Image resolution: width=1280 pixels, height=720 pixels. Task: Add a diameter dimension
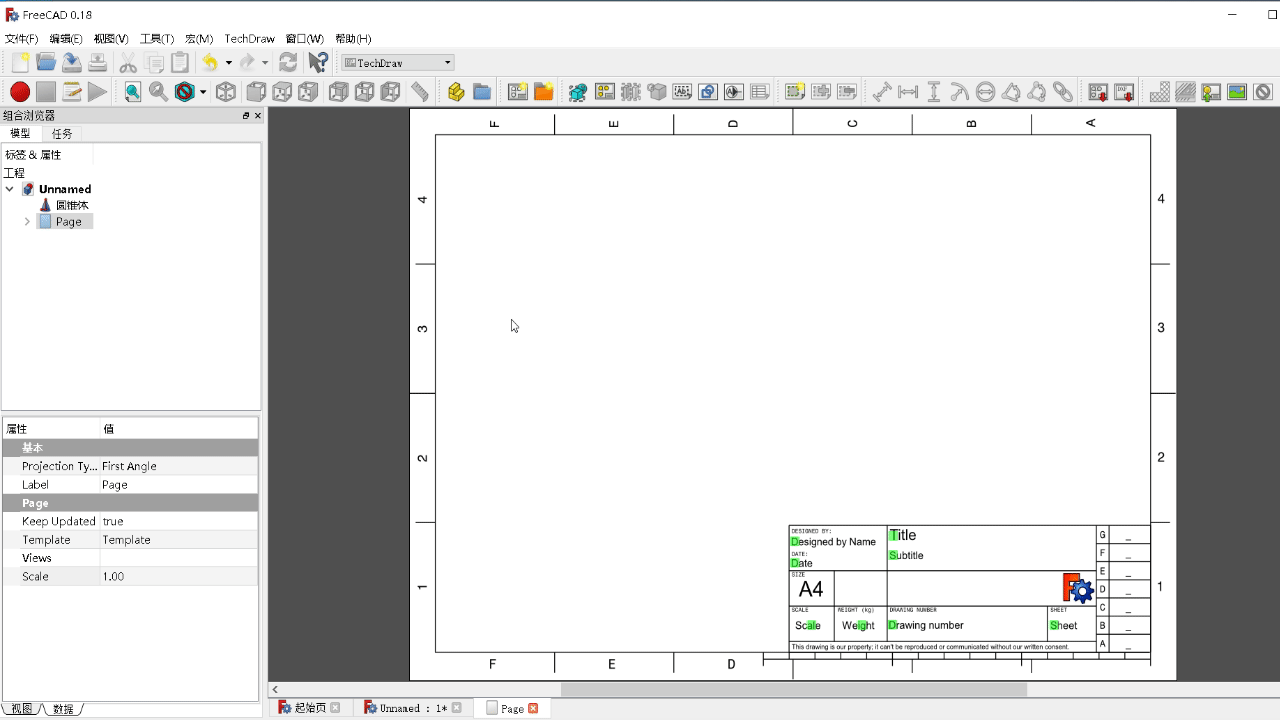[x=986, y=92]
